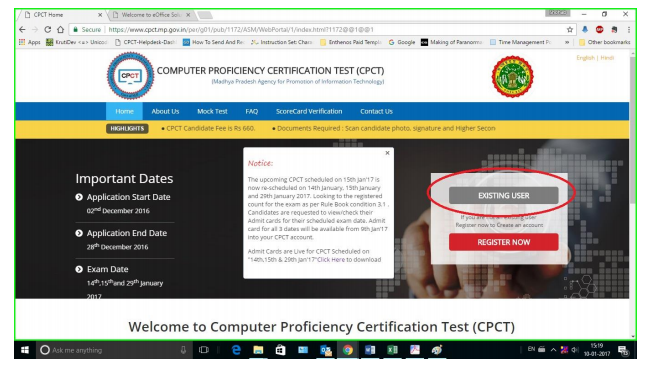Screen dimensions: 646x365
Task: Show hidden system tray icons
Action: coord(553,350)
